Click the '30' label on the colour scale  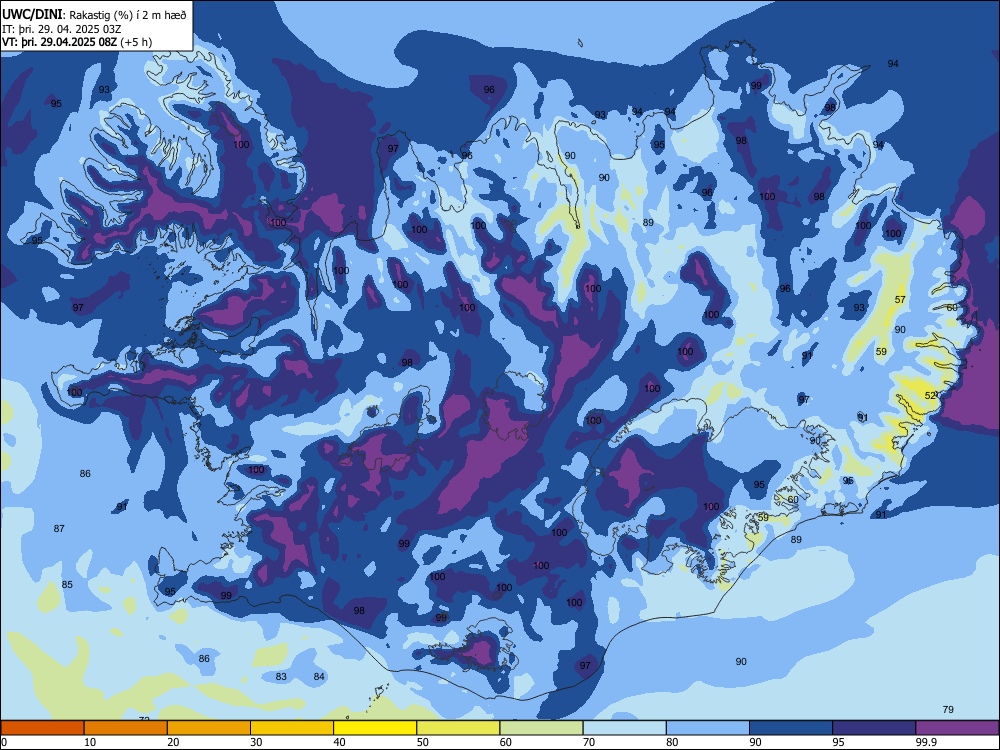coord(256,742)
